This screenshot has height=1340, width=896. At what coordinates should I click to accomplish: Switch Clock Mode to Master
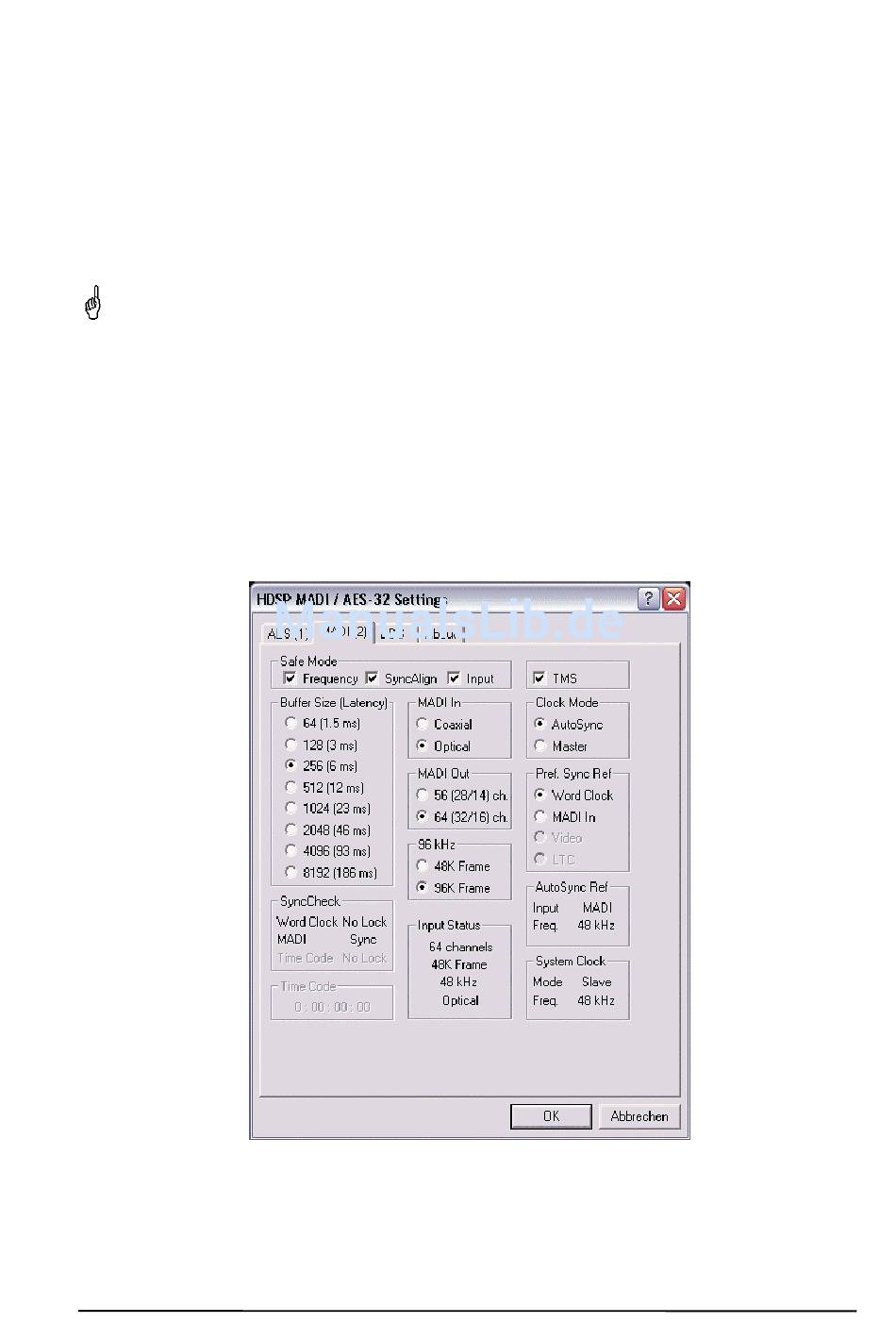click(539, 745)
